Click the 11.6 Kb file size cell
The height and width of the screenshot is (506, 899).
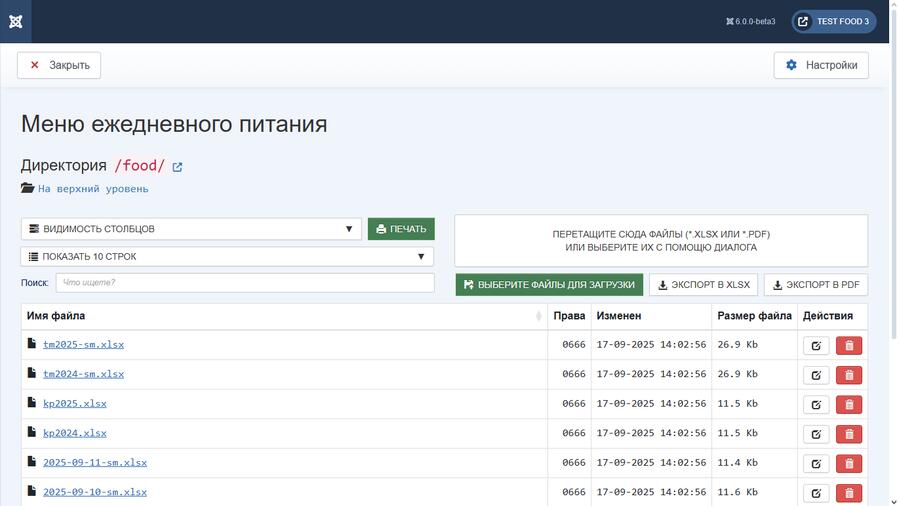pyautogui.click(x=737, y=492)
